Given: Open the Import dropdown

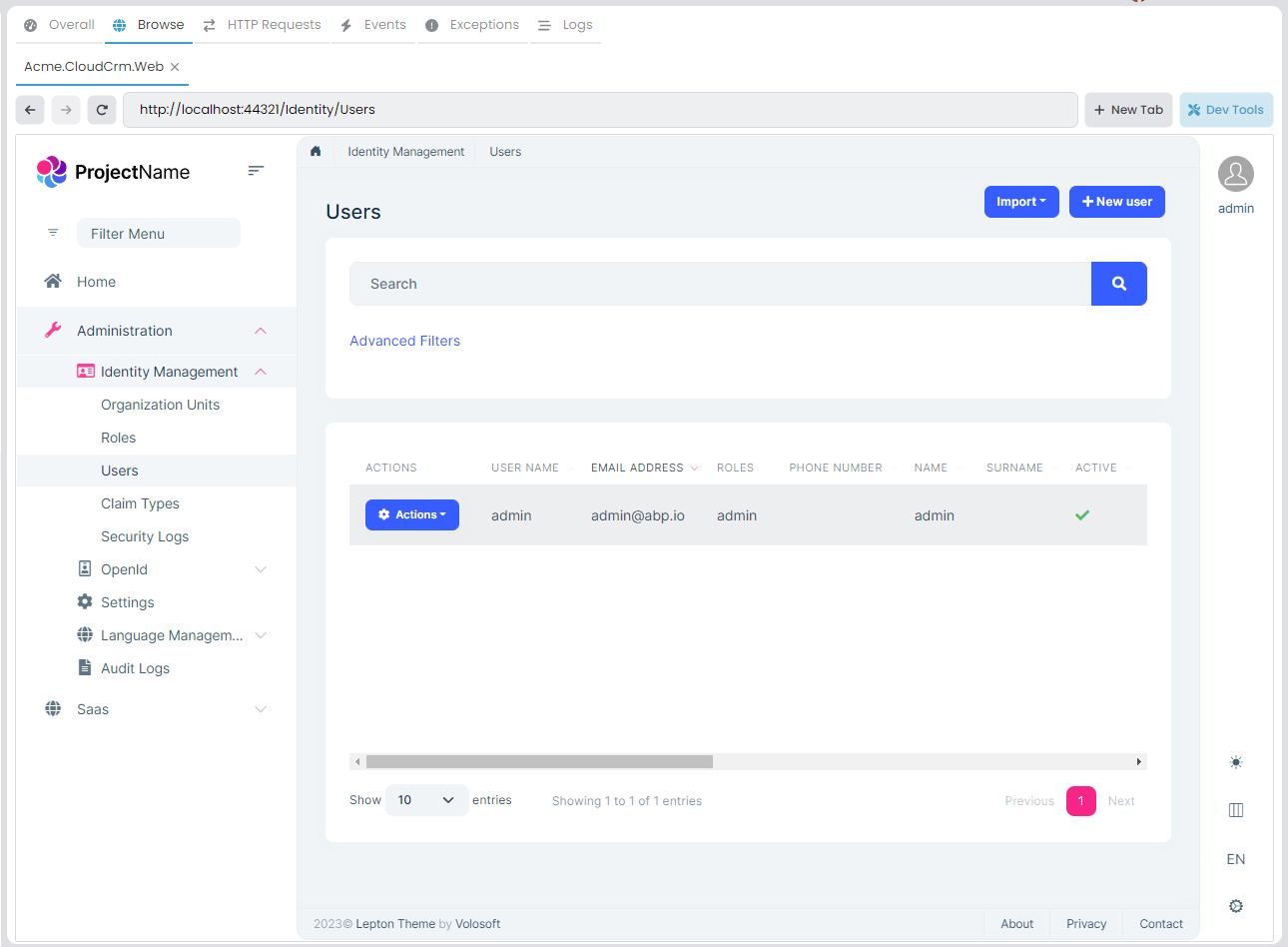Looking at the screenshot, I should pos(1020,202).
